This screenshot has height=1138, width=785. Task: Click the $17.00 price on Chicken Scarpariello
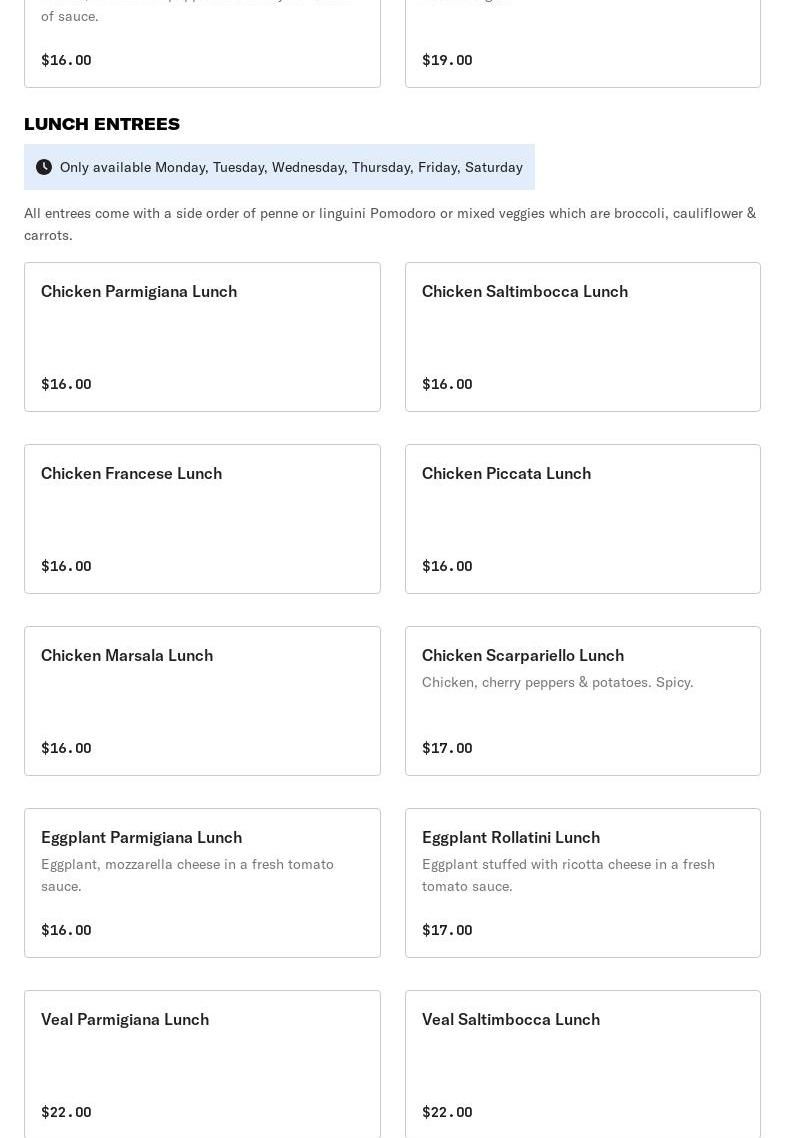[x=447, y=748]
